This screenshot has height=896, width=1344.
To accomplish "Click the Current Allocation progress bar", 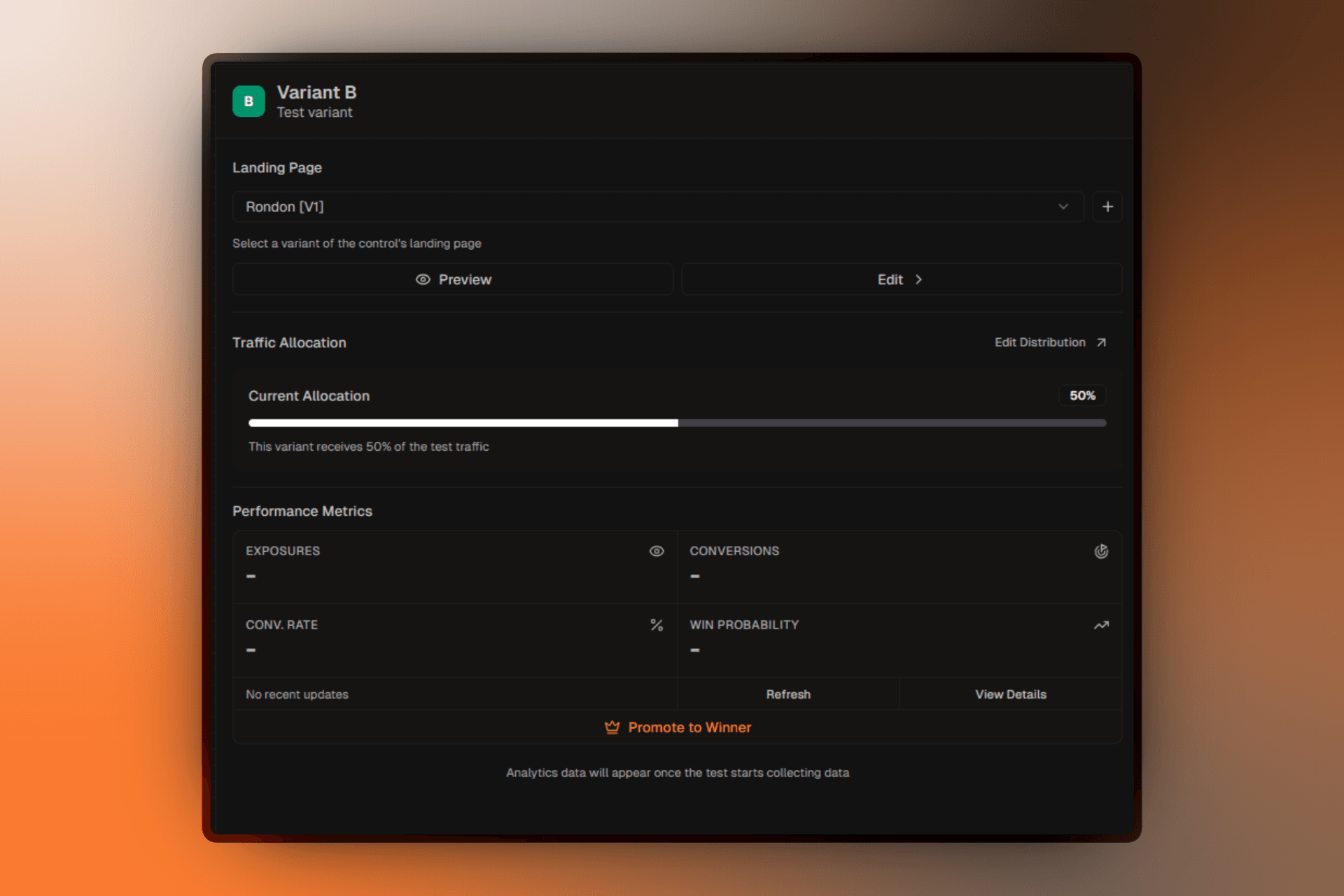I will pyautogui.click(x=677, y=423).
